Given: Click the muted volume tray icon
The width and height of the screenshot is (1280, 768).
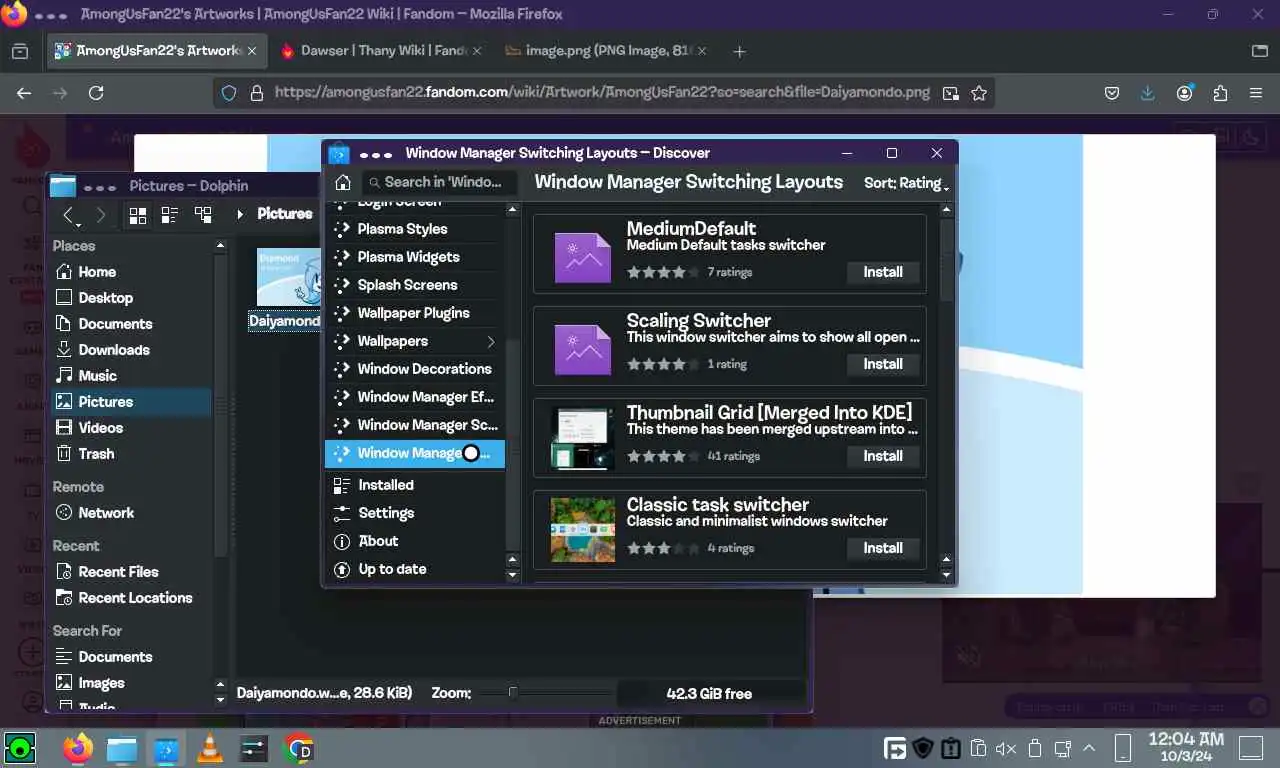Looking at the screenshot, I should 1006,748.
